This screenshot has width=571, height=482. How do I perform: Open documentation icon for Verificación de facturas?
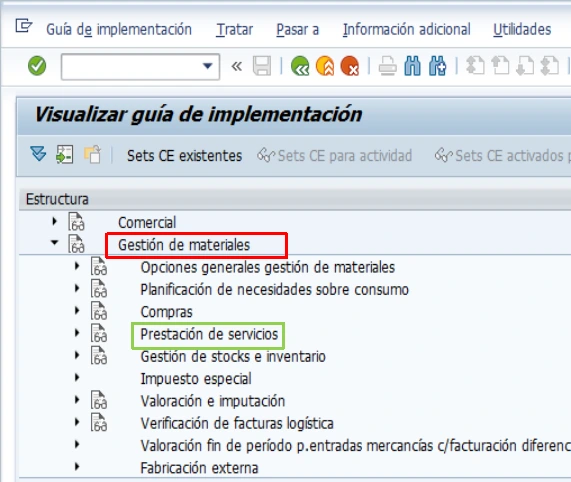point(99,422)
